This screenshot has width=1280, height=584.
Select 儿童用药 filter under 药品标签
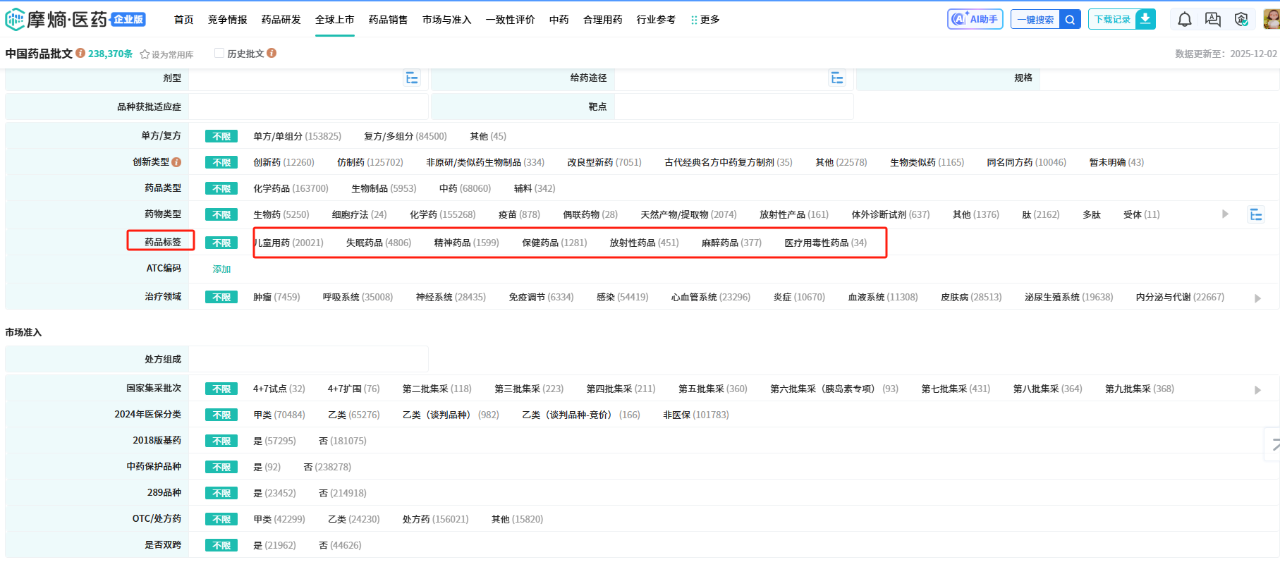289,242
